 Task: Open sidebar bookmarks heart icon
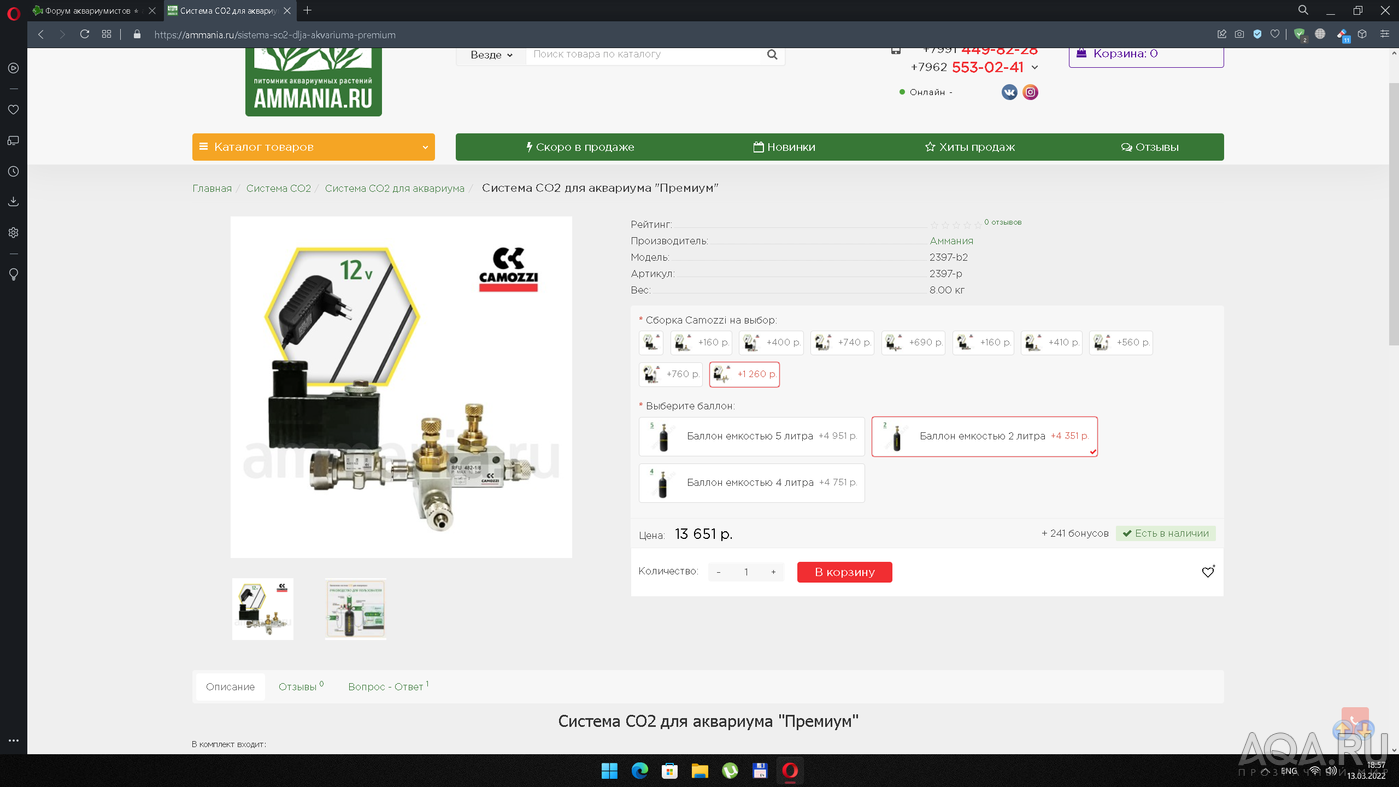click(x=13, y=110)
